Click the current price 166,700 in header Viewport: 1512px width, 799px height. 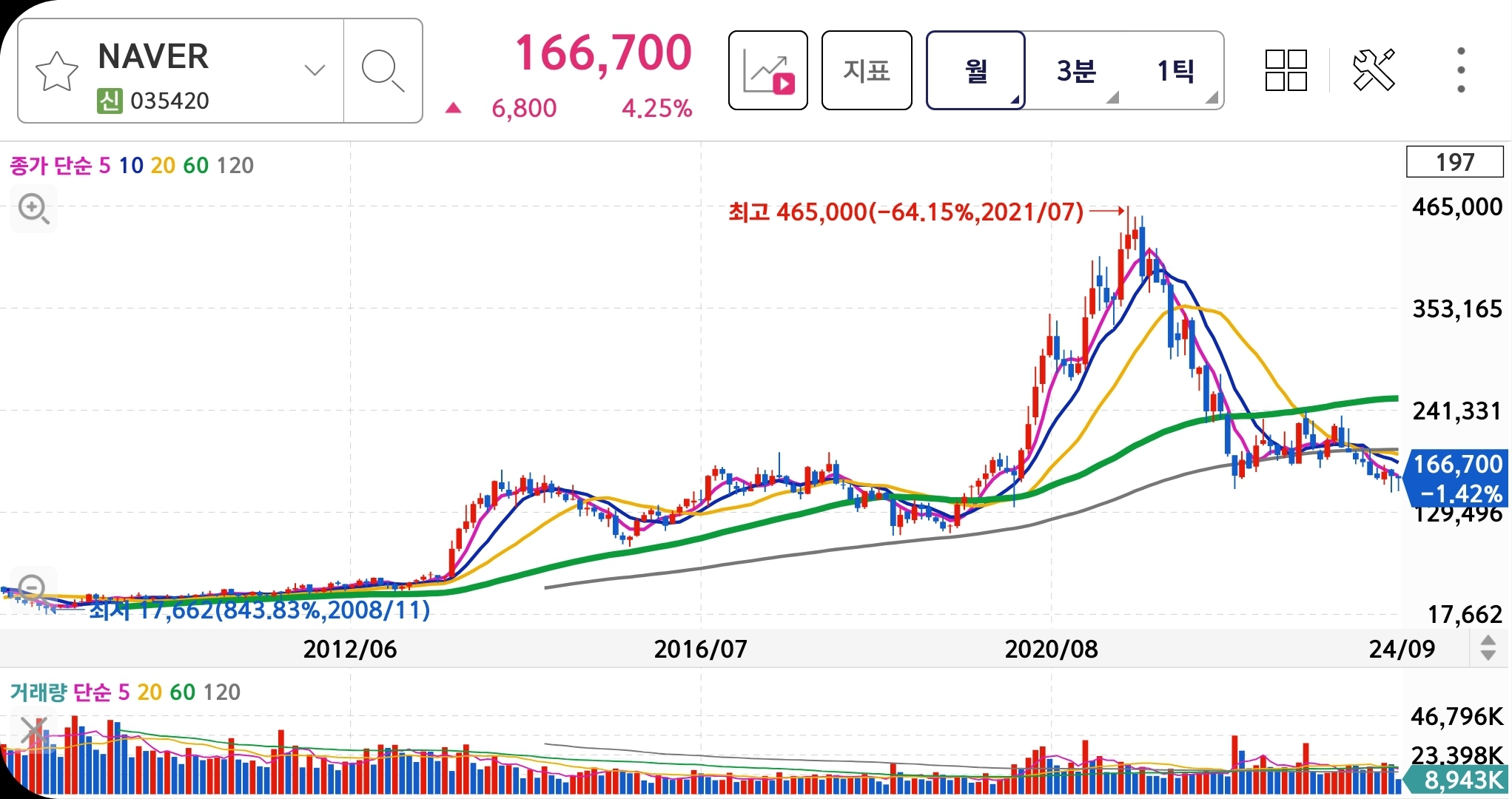(603, 53)
